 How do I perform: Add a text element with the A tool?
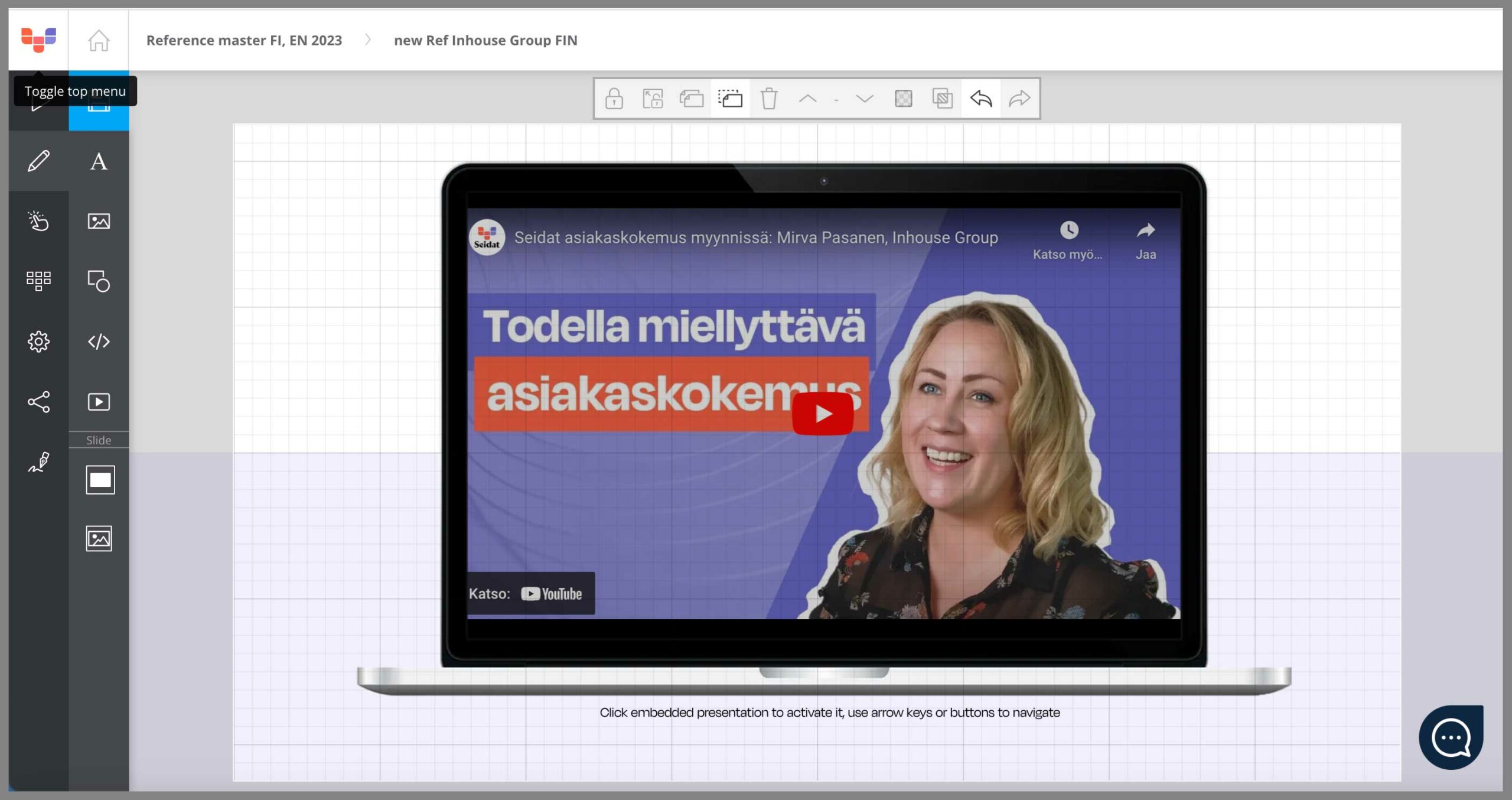(x=99, y=161)
